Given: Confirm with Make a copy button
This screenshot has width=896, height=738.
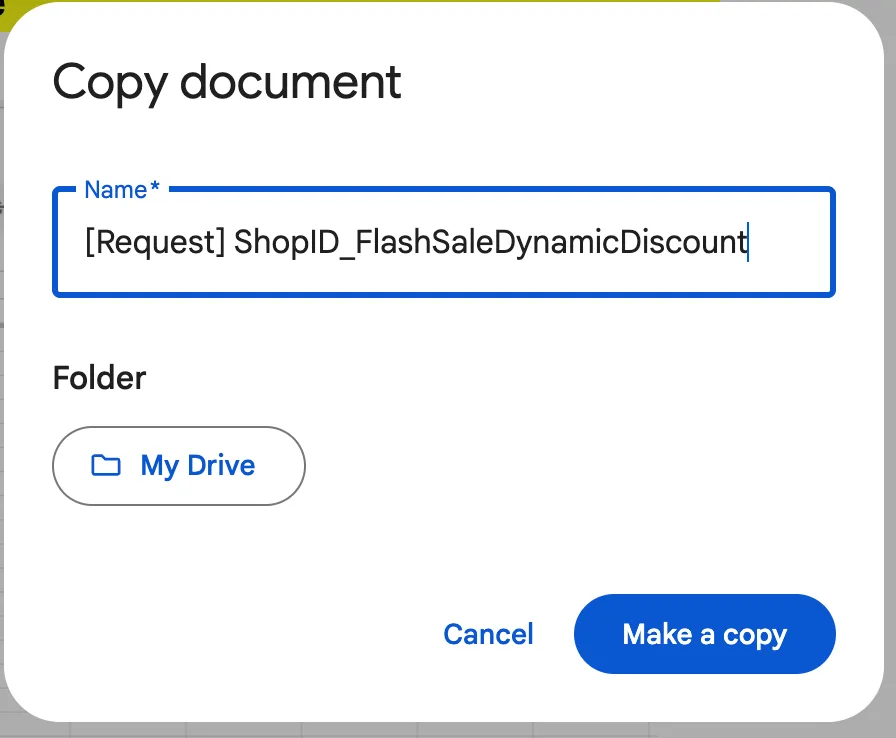Looking at the screenshot, I should [x=705, y=634].
